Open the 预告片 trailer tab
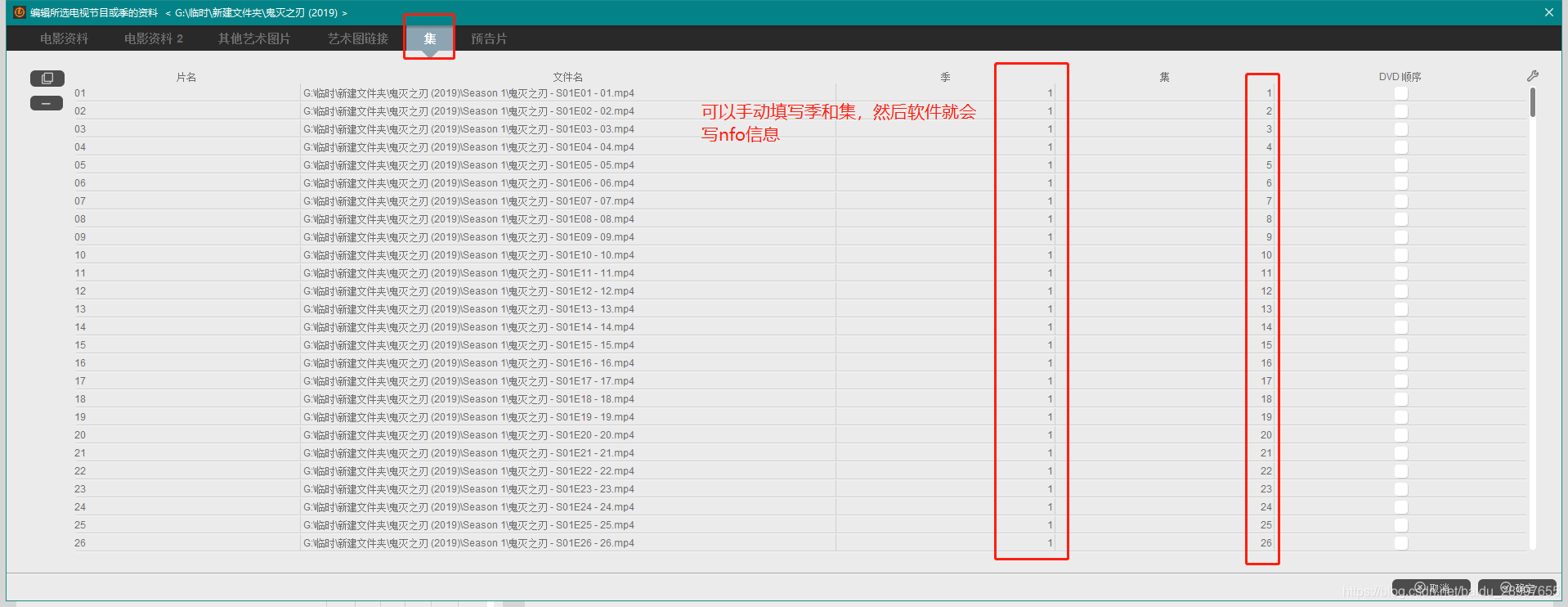The width and height of the screenshot is (1568, 607). pyautogui.click(x=489, y=38)
